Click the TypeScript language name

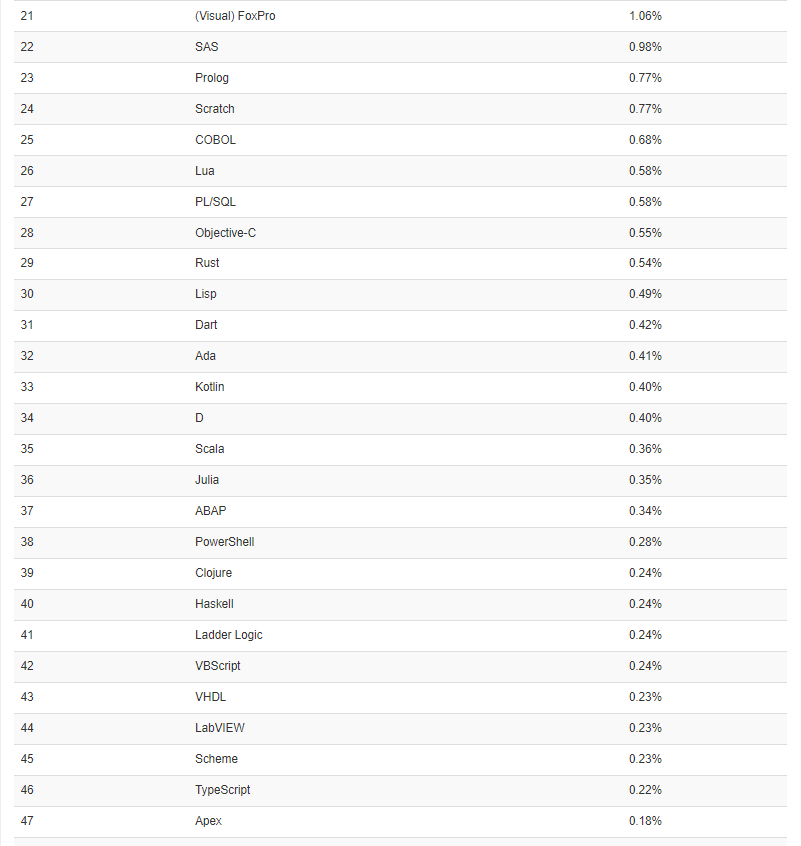[x=223, y=790]
